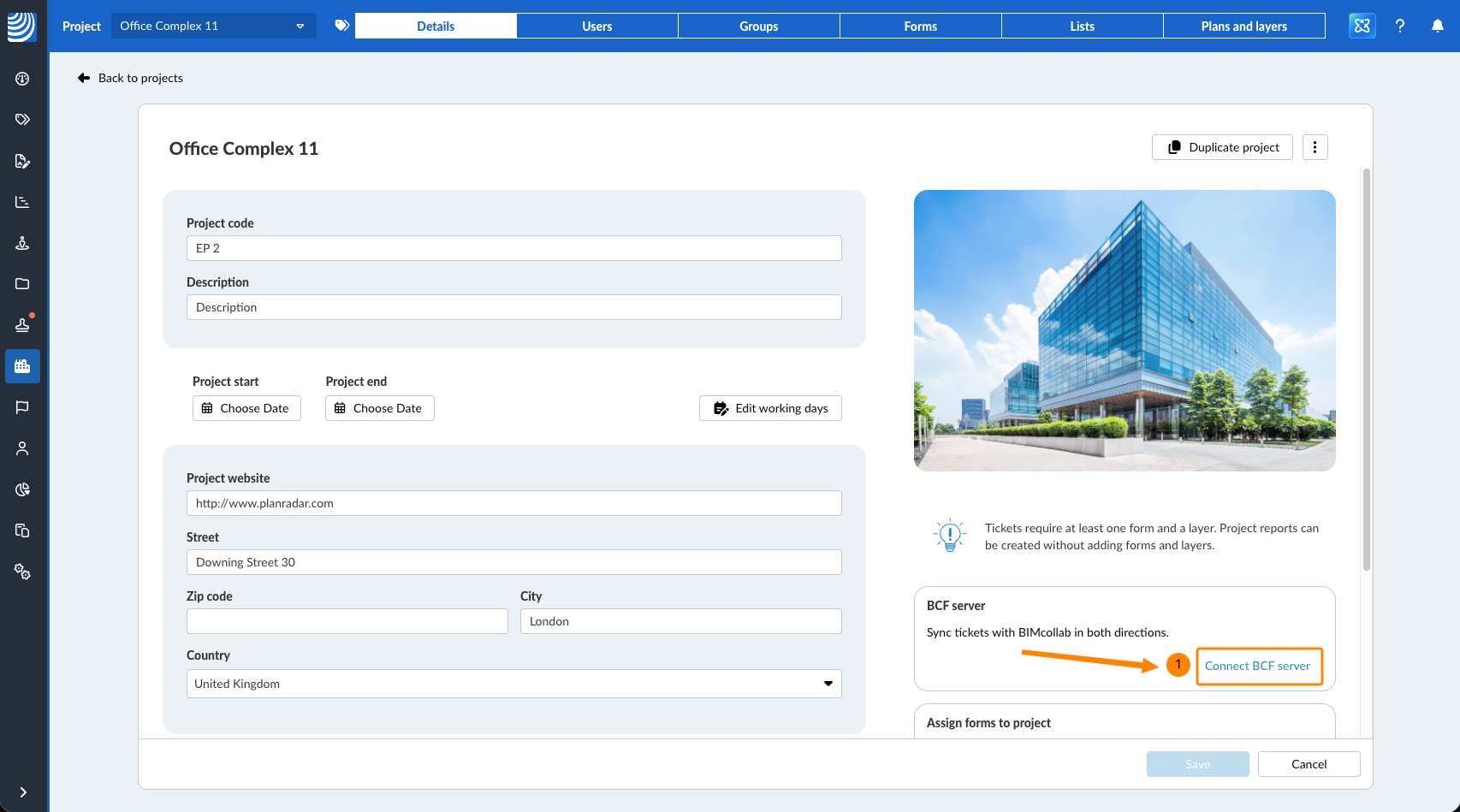Switch to the Groups tab
Image resolution: width=1460 pixels, height=812 pixels.
[759, 26]
